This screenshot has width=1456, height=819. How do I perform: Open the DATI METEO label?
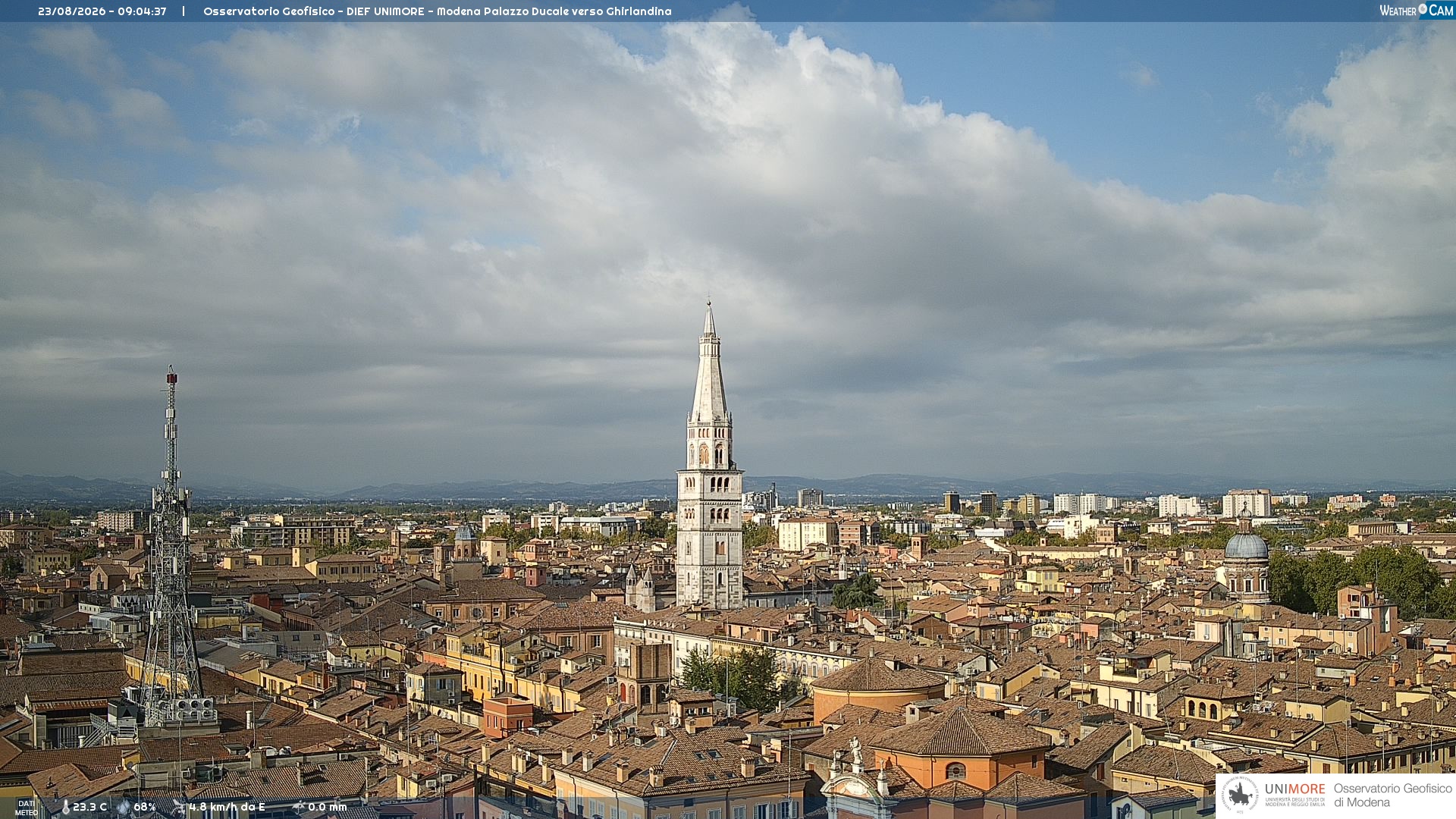tap(27, 808)
